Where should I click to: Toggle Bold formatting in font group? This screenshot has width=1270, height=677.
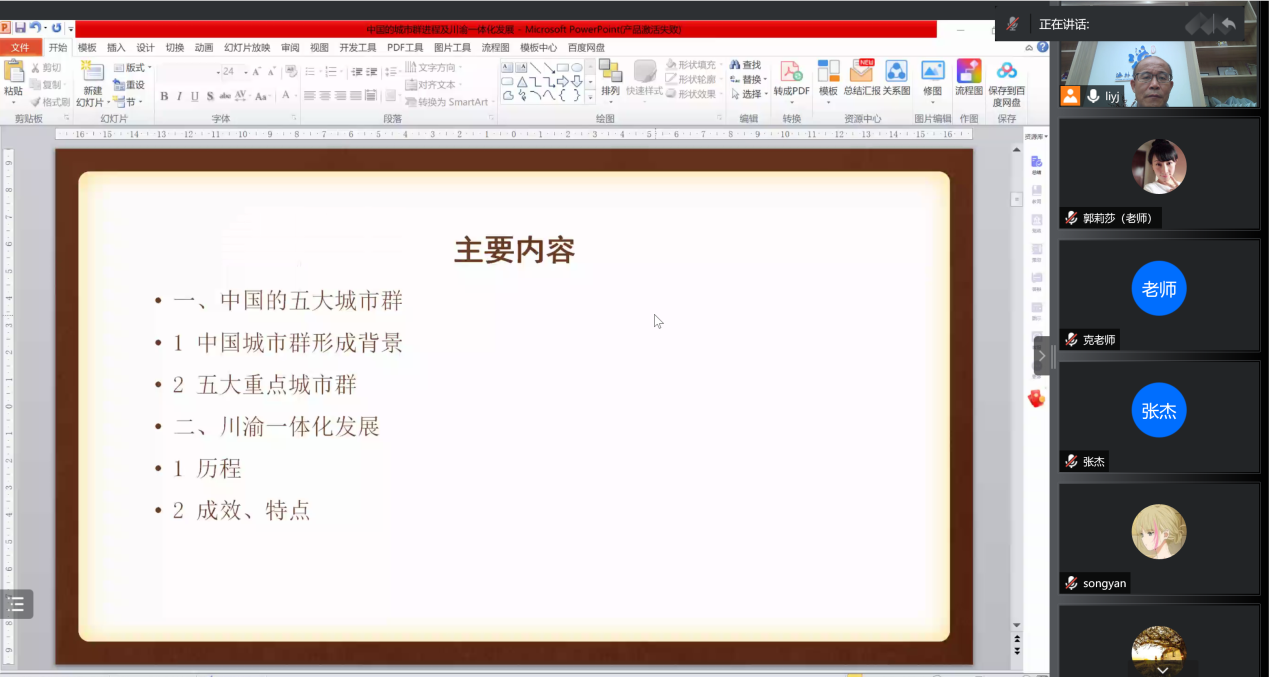(164, 97)
